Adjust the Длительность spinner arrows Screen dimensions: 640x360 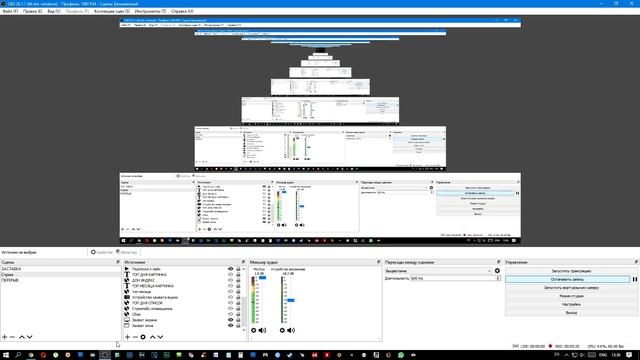click(x=498, y=278)
